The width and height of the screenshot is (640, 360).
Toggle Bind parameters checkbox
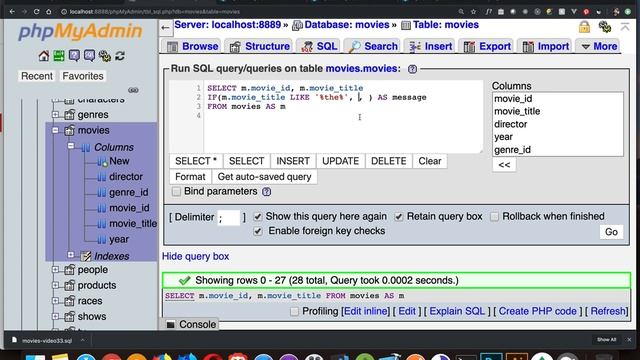pos(176,191)
